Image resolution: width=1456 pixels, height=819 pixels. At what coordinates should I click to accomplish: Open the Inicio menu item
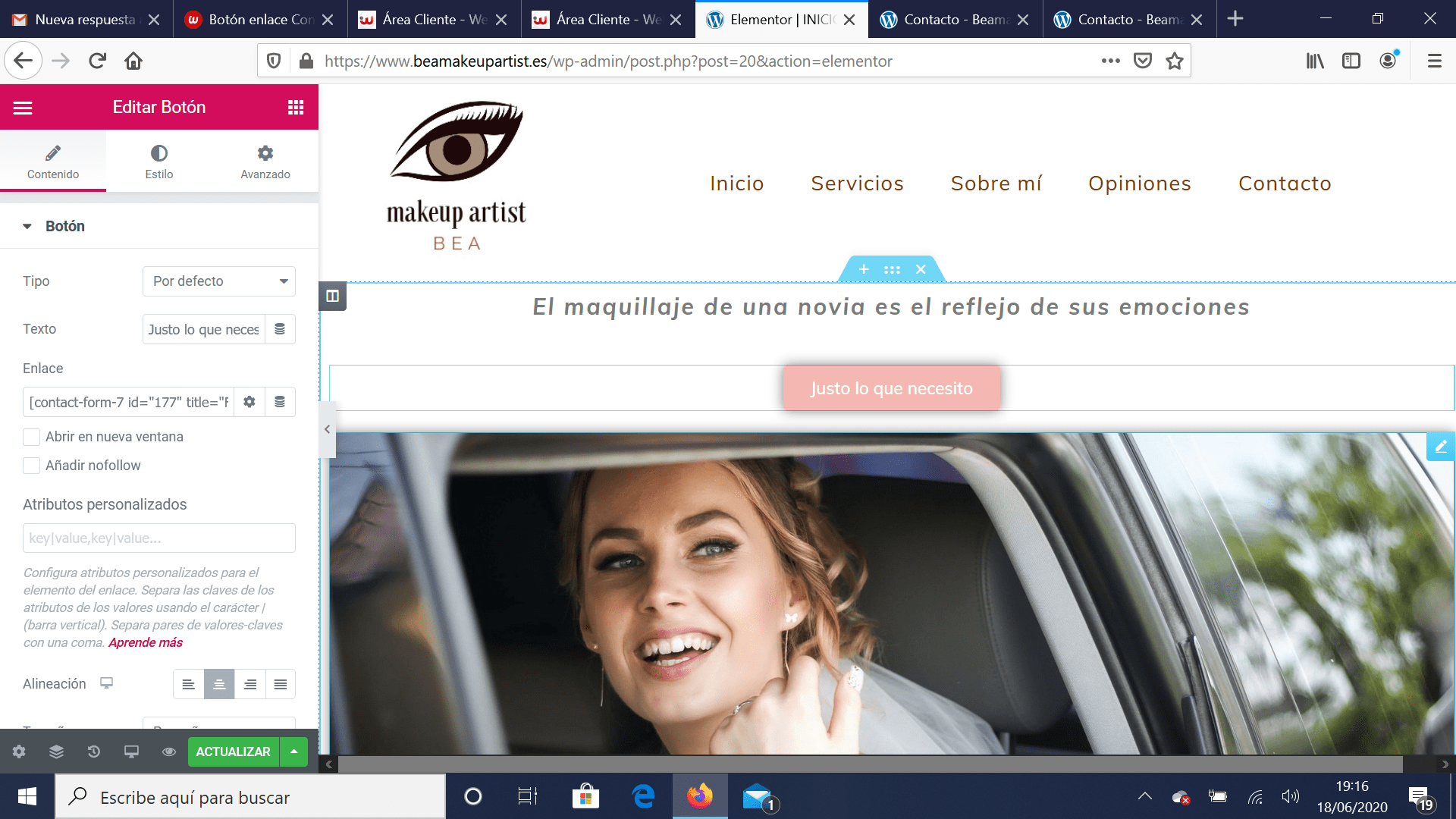[x=737, y=184]
